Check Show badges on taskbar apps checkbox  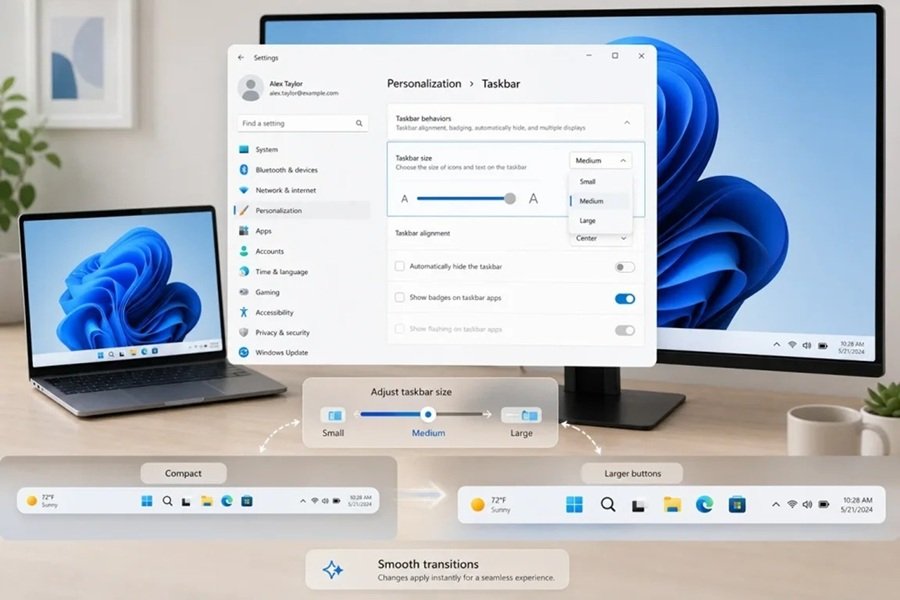pos(399,297)
